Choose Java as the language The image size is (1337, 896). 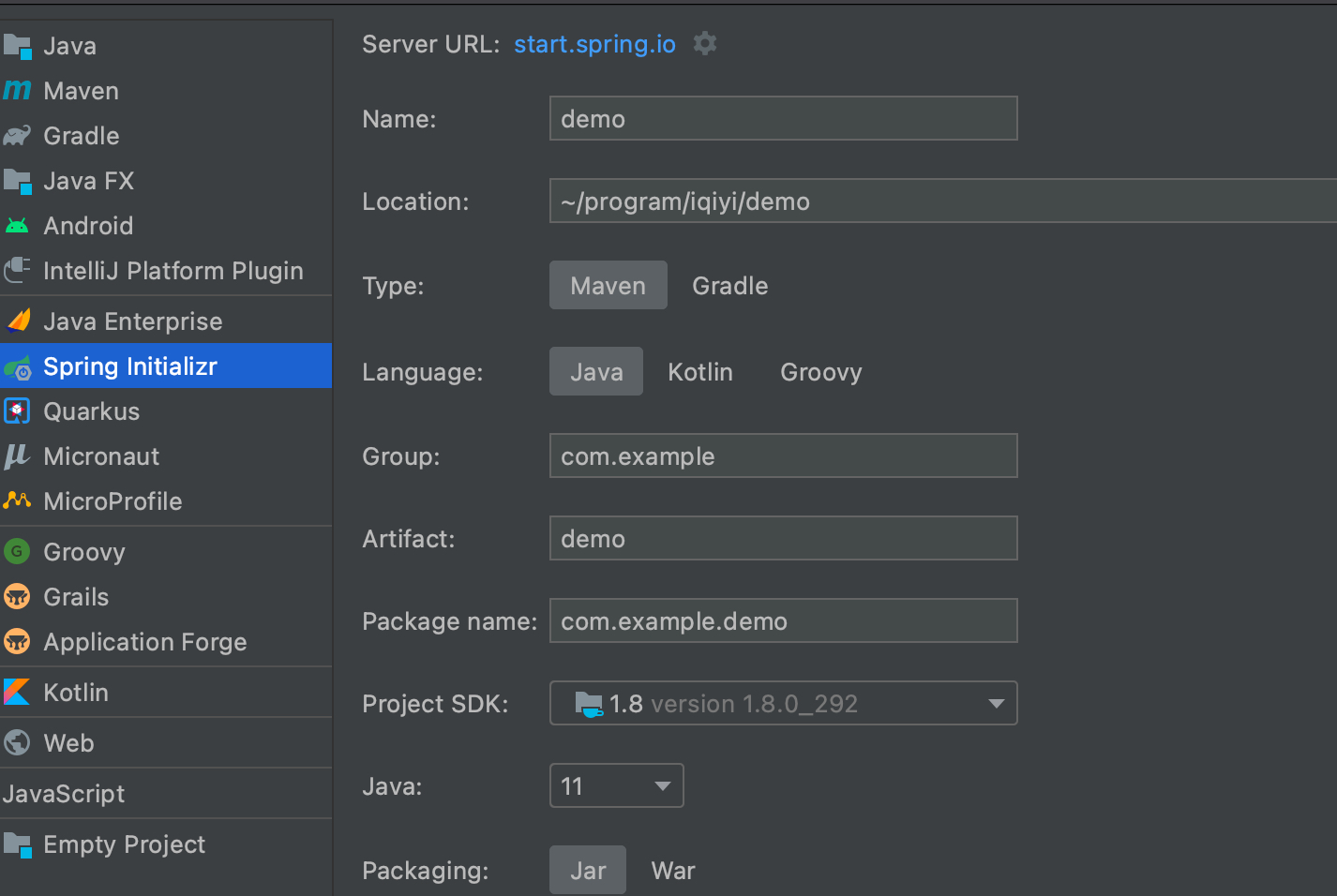coord(595,371)
